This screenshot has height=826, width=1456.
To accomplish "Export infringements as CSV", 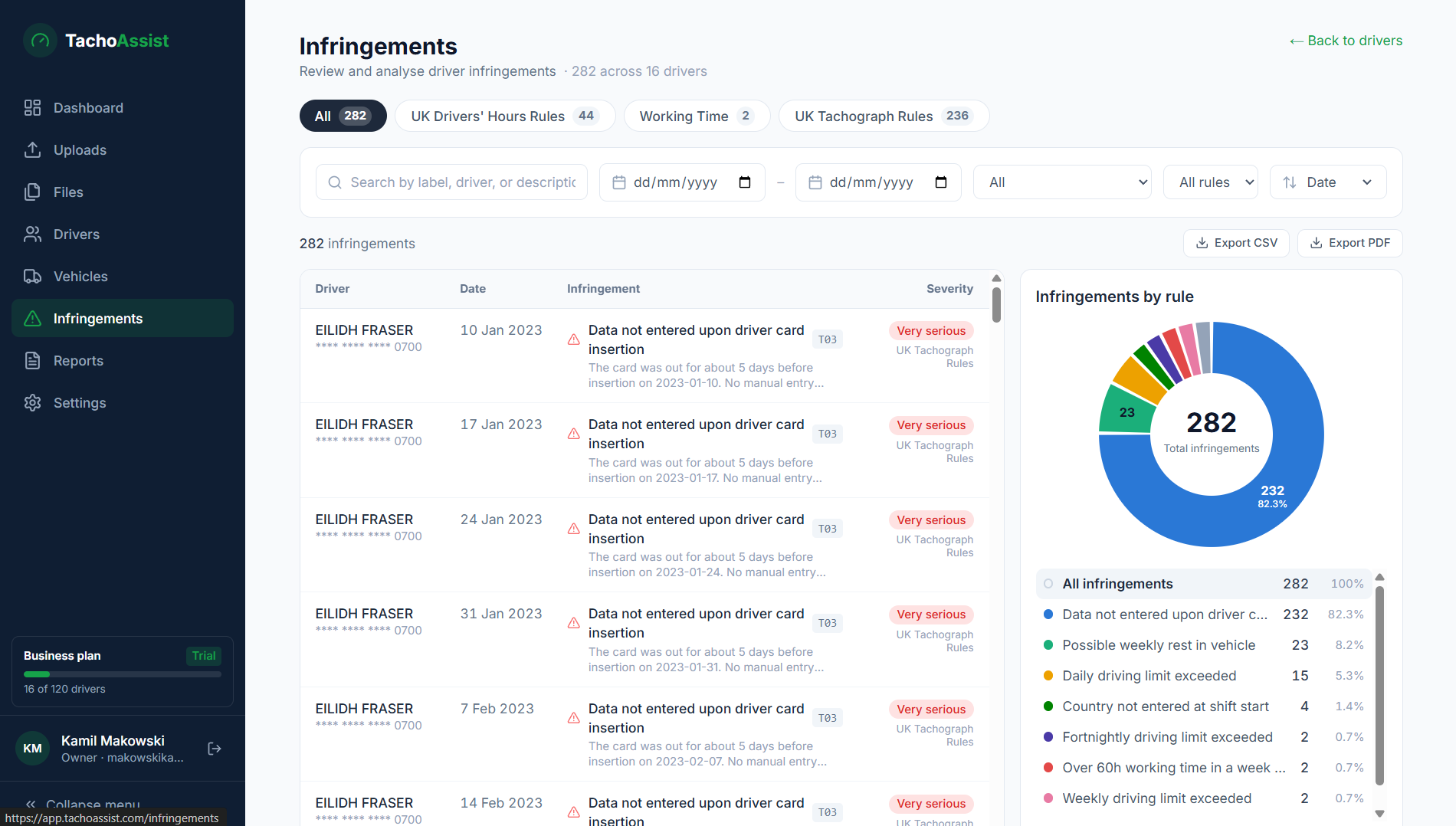I will click(1236, 243).
